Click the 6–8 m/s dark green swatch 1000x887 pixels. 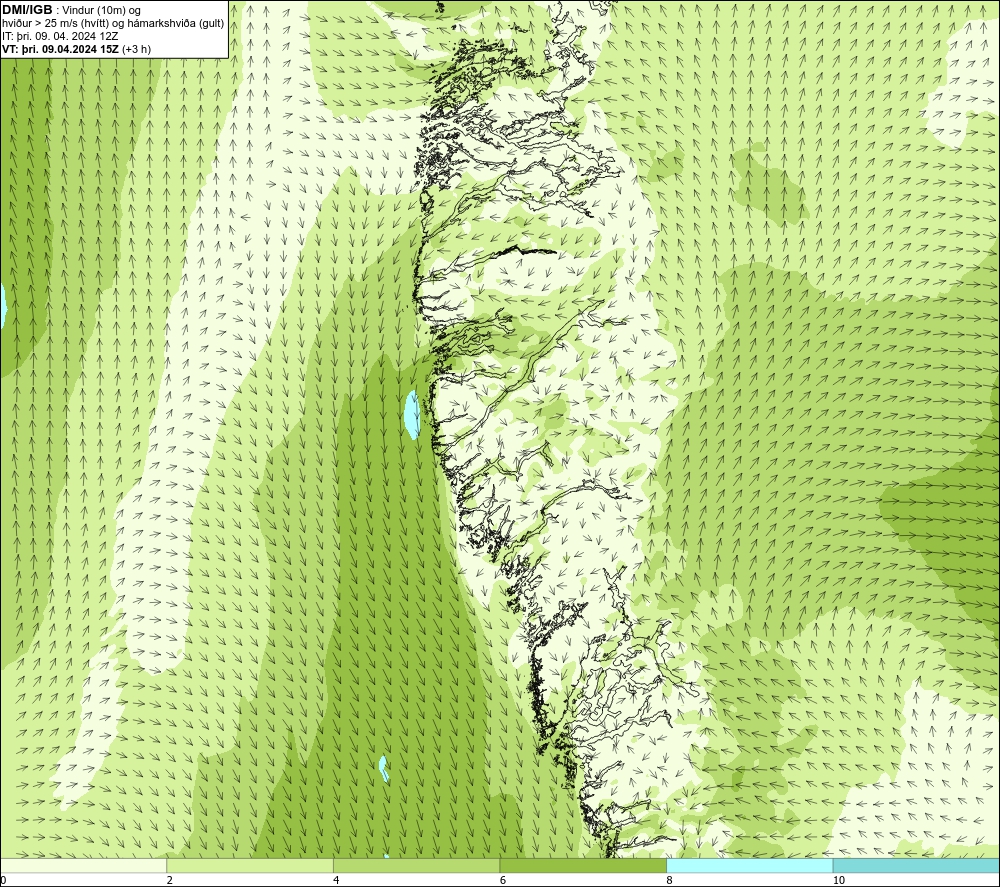coord(583,865)
